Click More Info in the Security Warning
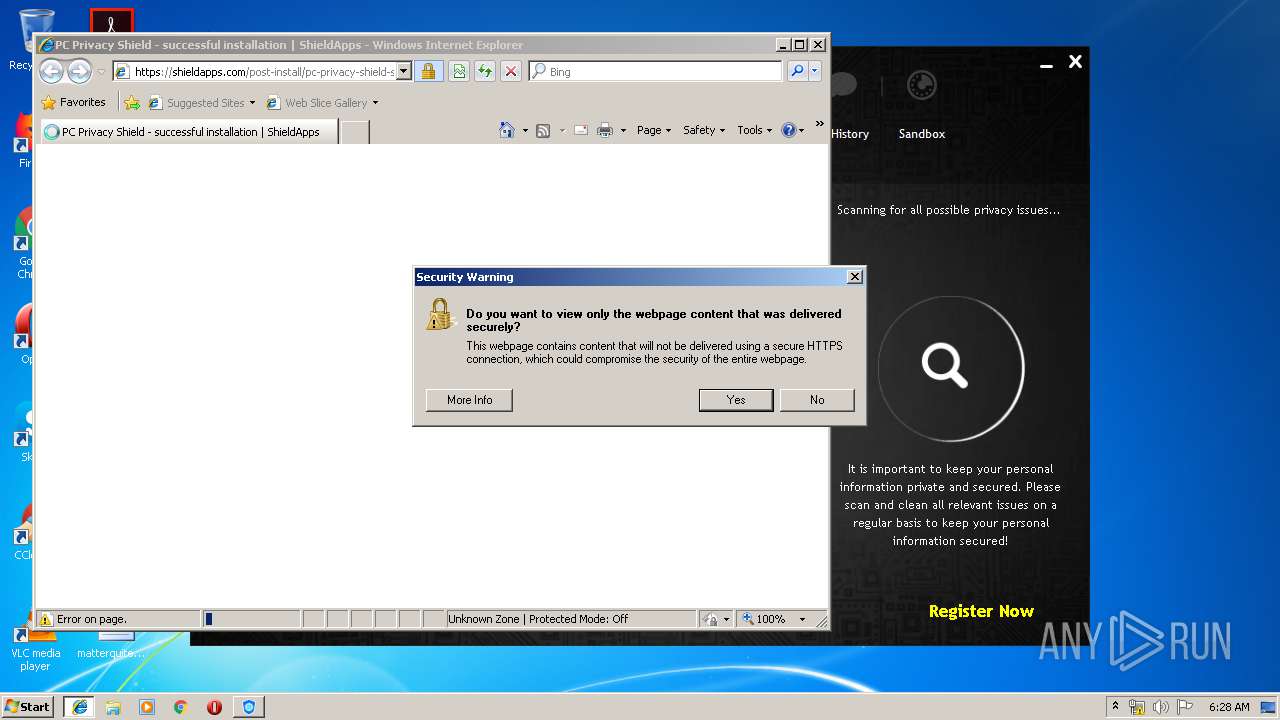This screenshot has height=720, width=1280. 469,400
